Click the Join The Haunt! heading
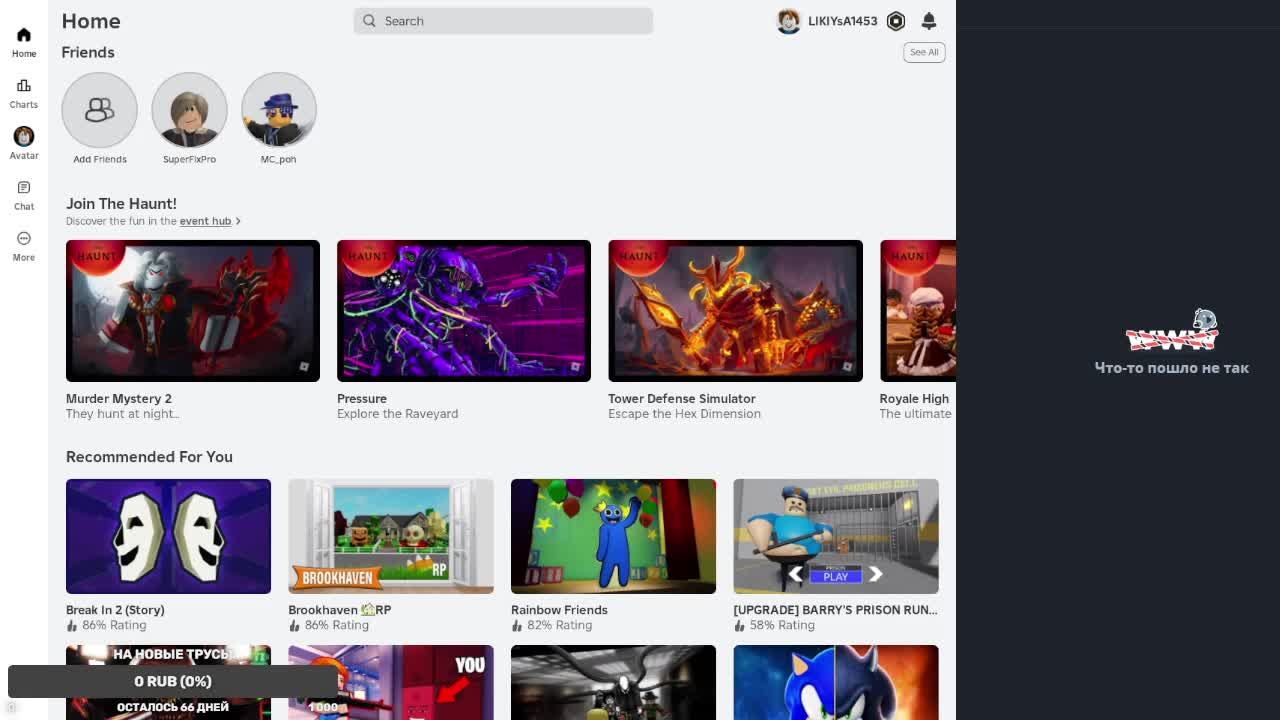The image size is (1280, 720). coord(121,204)
